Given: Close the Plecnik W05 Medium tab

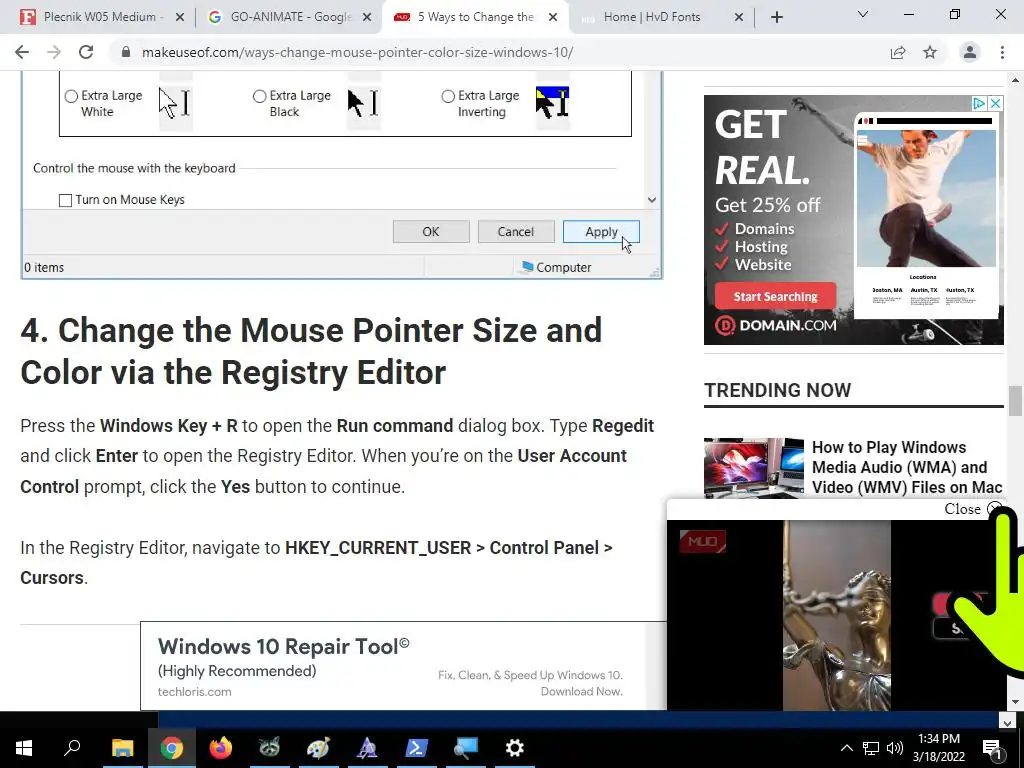Looking at the screenshot, I should (180, 17).
